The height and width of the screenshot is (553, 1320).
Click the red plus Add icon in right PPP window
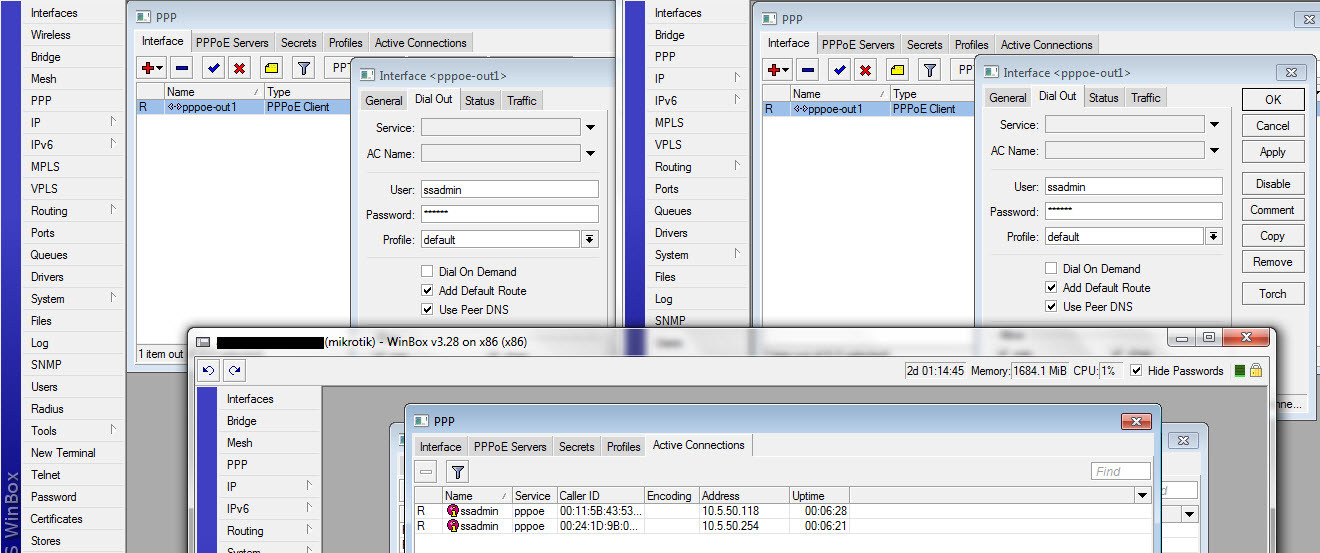(x=778, y=70)
